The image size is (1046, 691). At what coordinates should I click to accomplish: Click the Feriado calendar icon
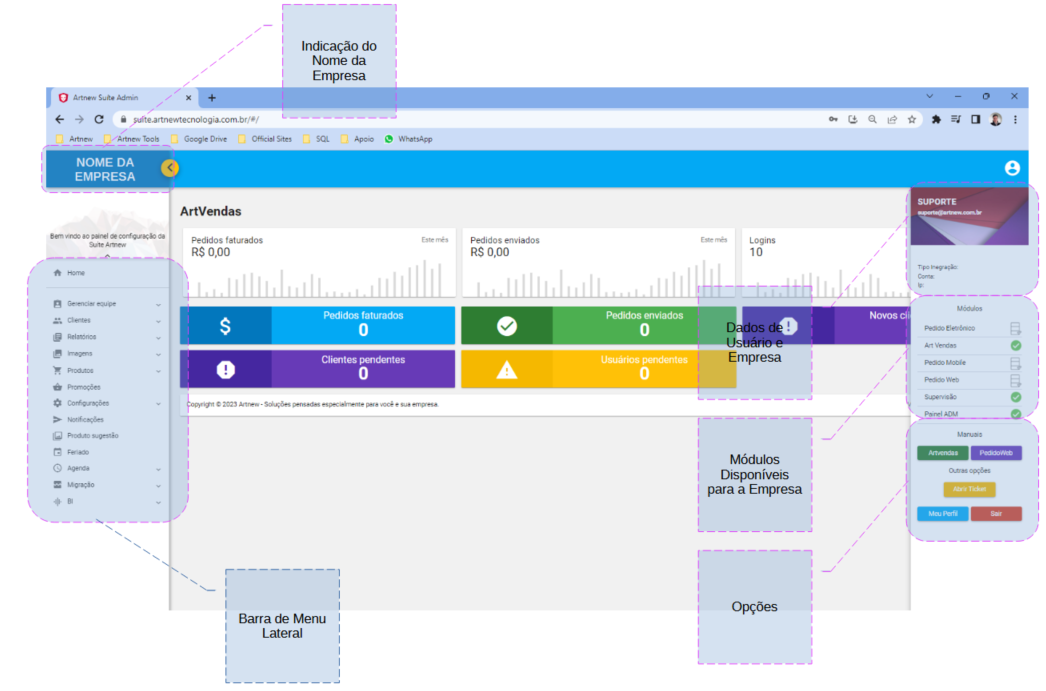point(57,452)
